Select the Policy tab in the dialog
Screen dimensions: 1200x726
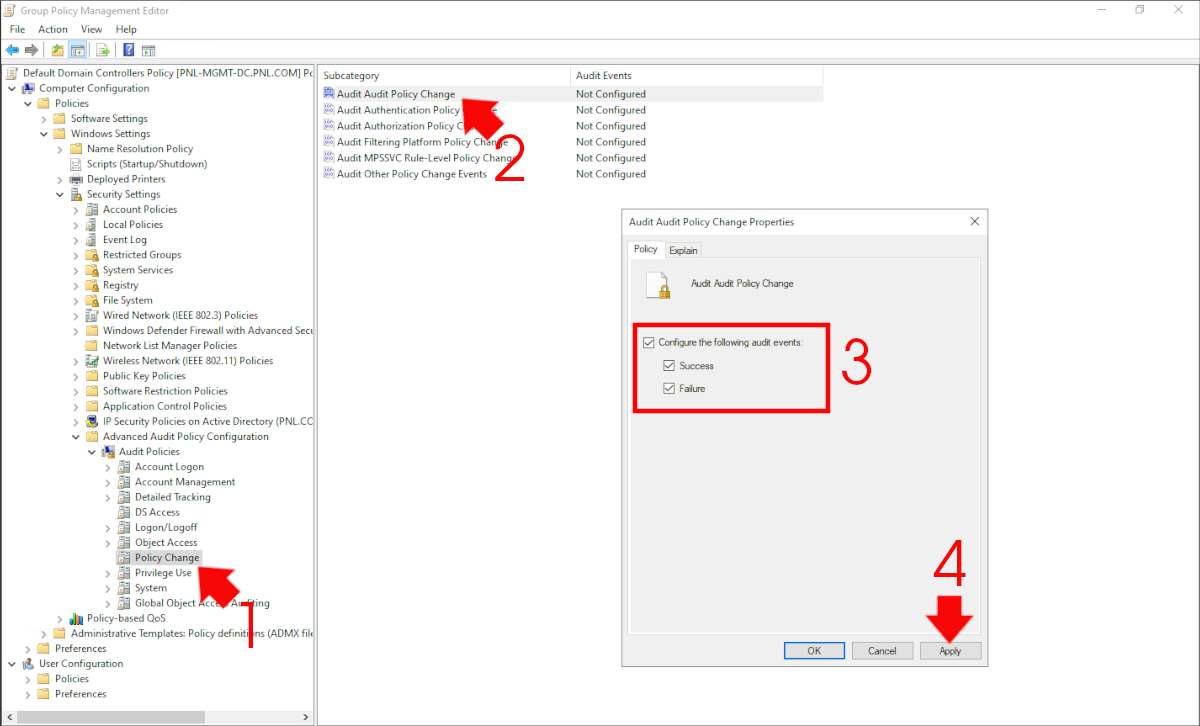pyautogui.click(x=646, y=249)
